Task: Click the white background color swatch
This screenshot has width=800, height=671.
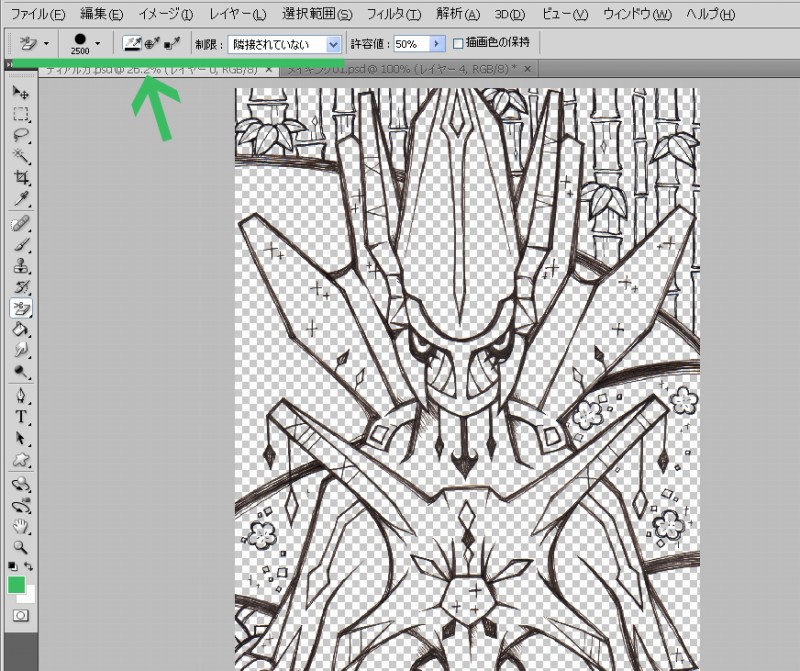Action: point(30,596)
